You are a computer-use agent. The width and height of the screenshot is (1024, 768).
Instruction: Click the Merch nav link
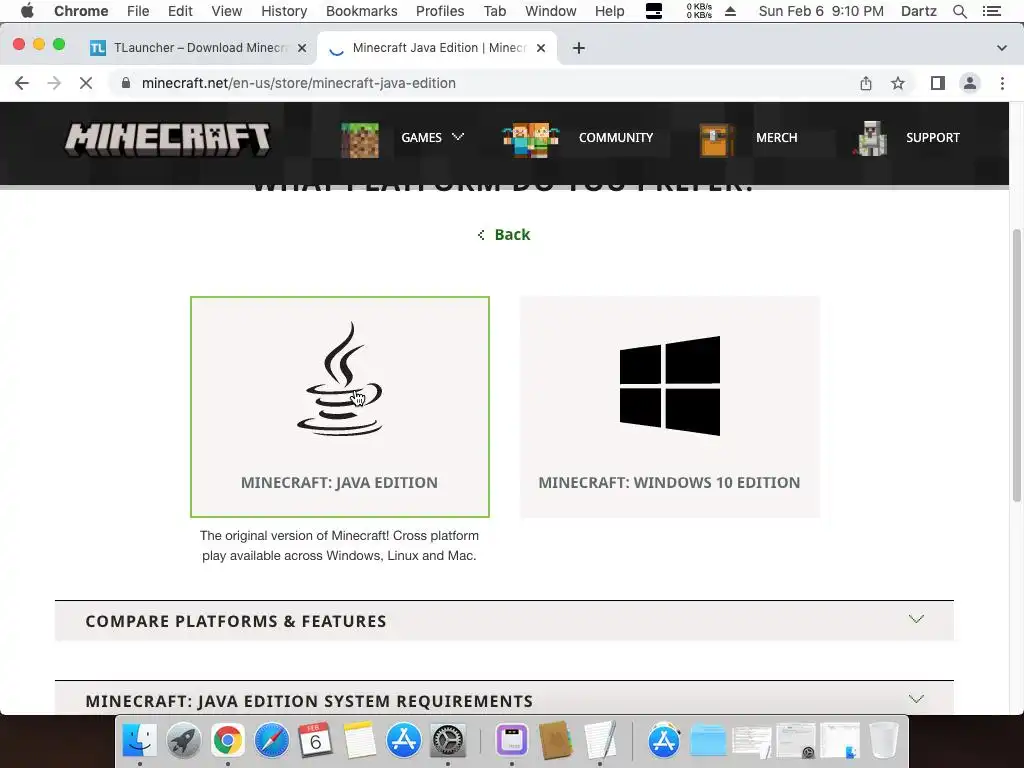click(x=776, y=138)
